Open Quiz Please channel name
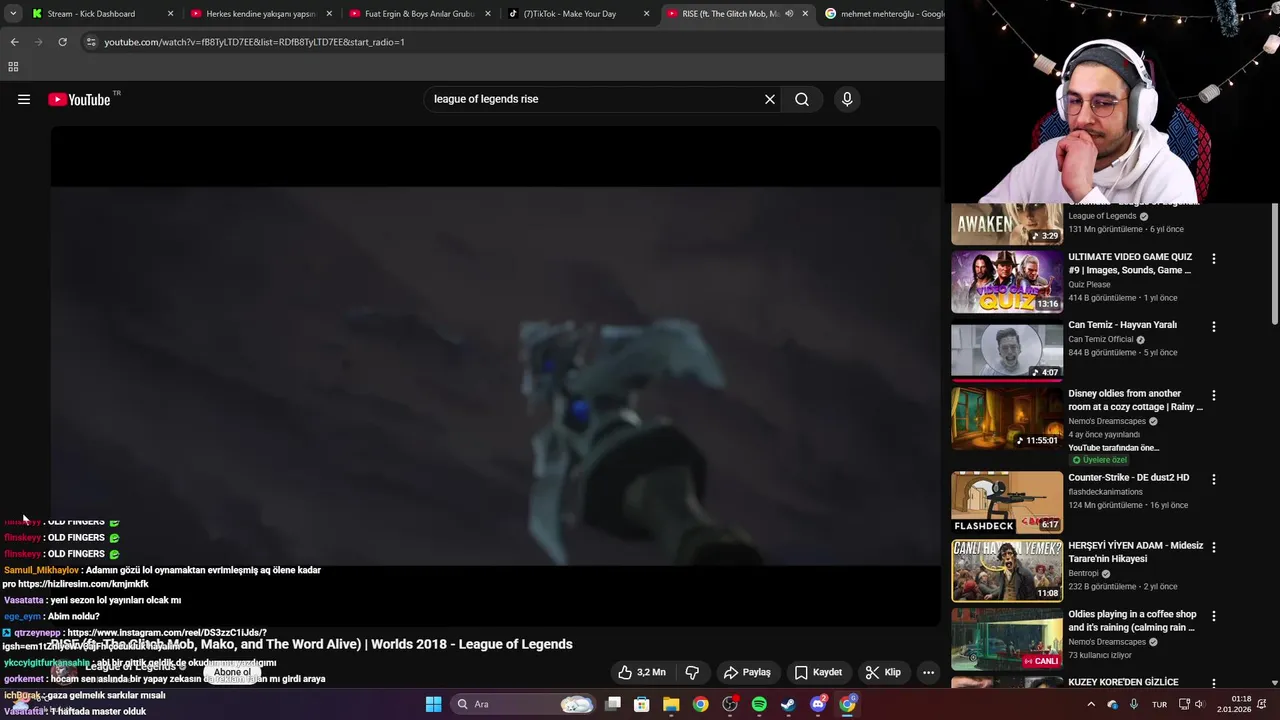Viewport: 1280px width, 720px height. pyautogui.click(x=1089, y=284)
